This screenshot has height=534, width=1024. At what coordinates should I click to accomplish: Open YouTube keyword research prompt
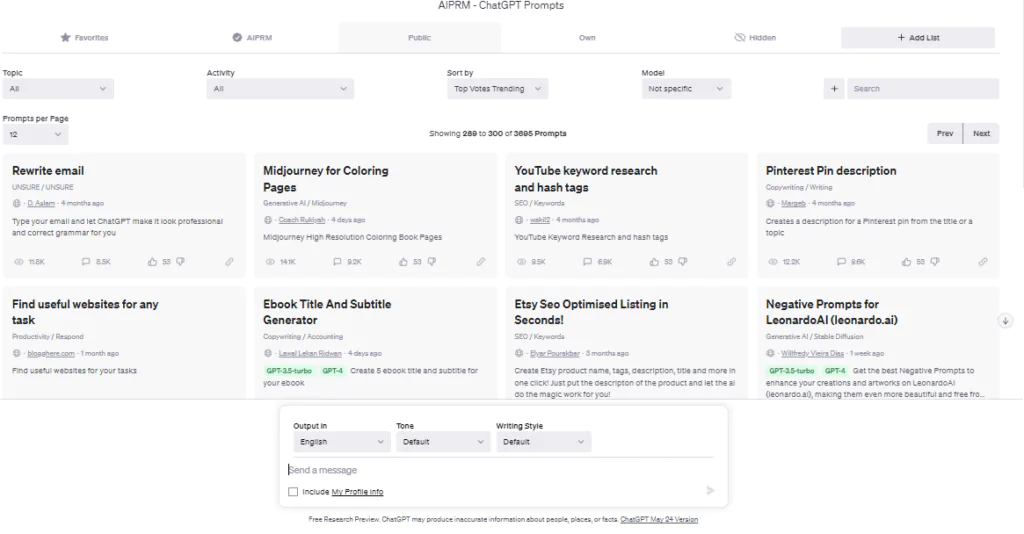(586, 179)
